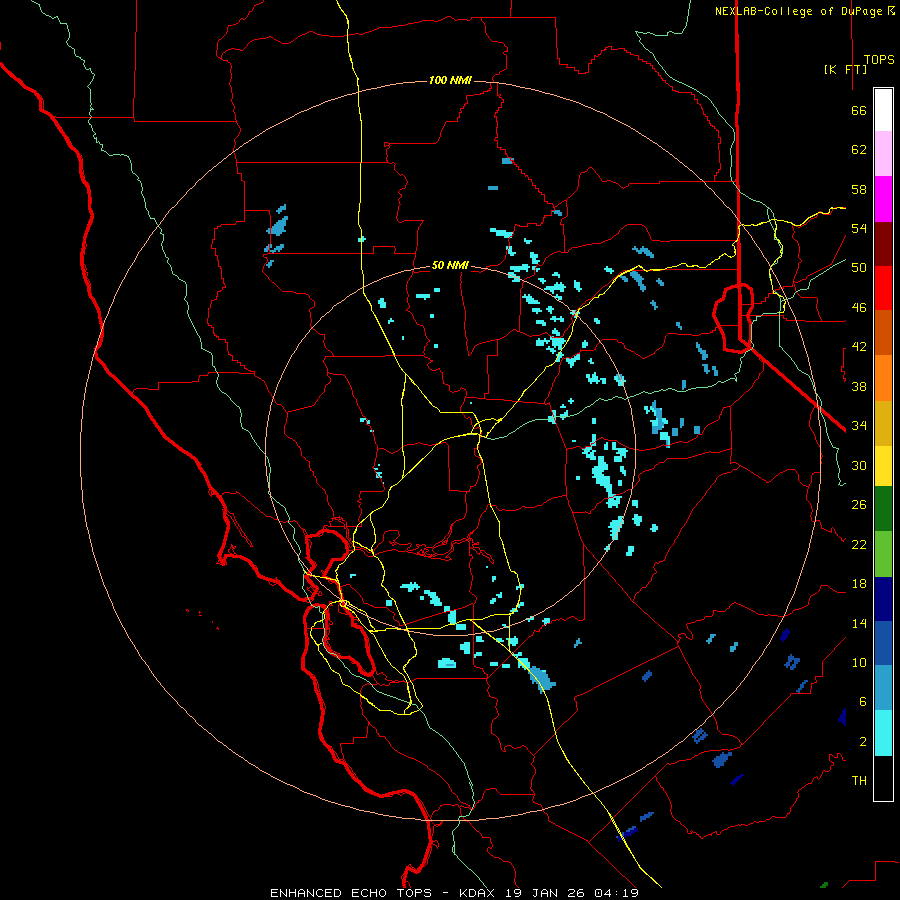This screenshot has width=900, height=900.
Task: Select the light pink legend color band
Action: coord(883,154)
